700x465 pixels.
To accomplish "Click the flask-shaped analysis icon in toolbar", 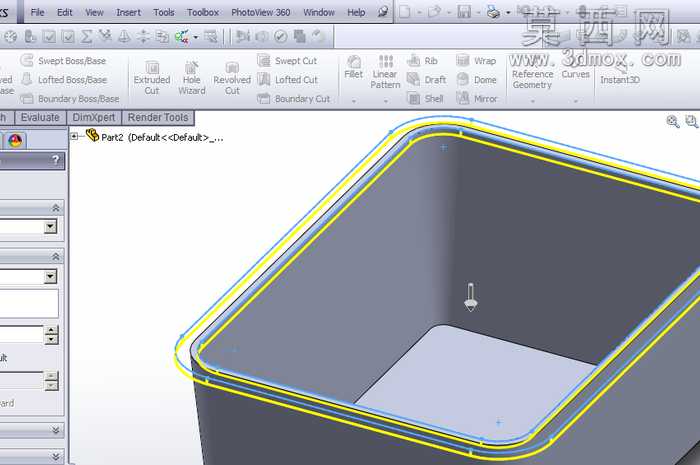I will click(124, 37).
